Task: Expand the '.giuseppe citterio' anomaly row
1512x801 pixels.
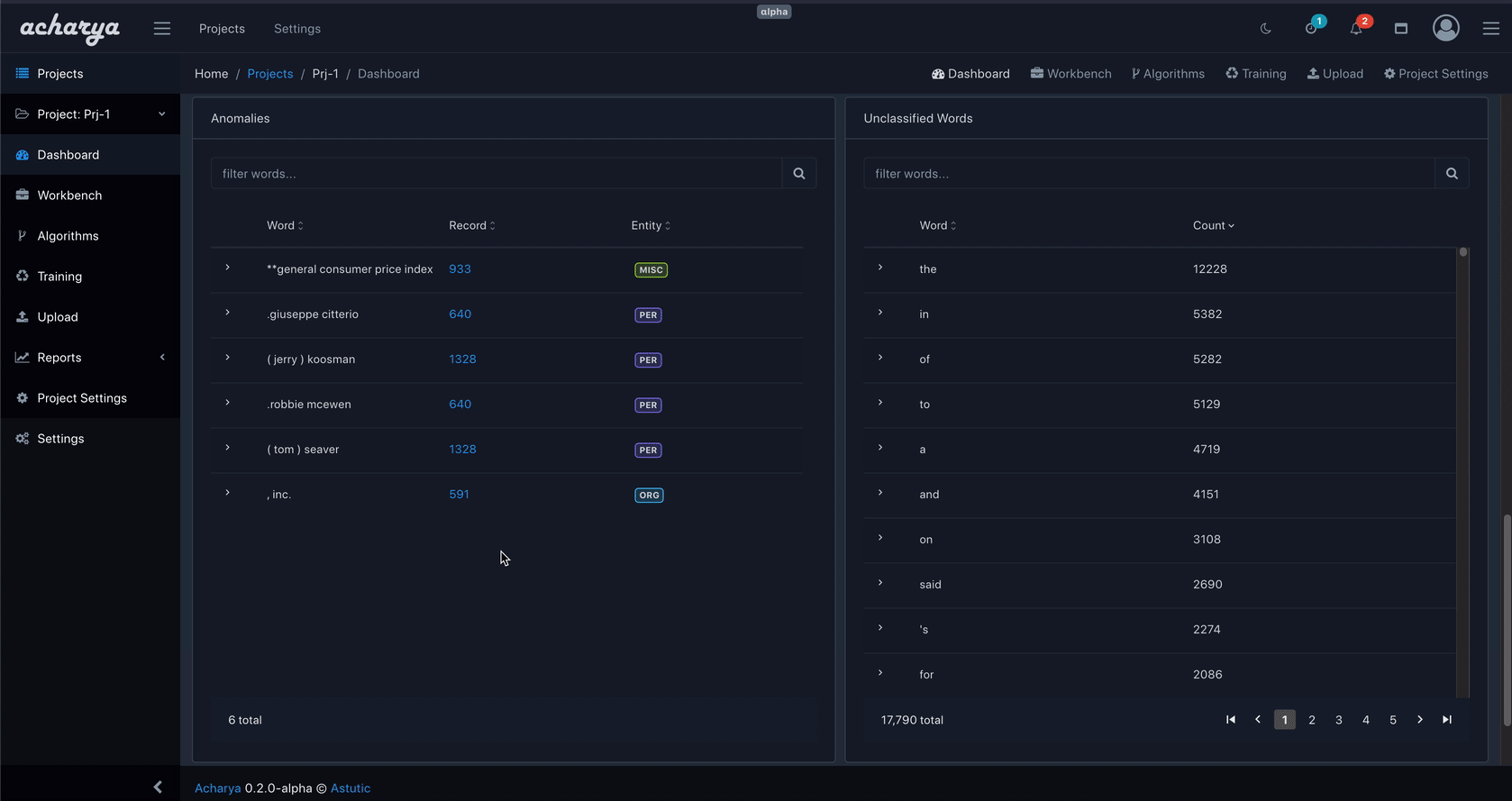Action: pos(228,313)
